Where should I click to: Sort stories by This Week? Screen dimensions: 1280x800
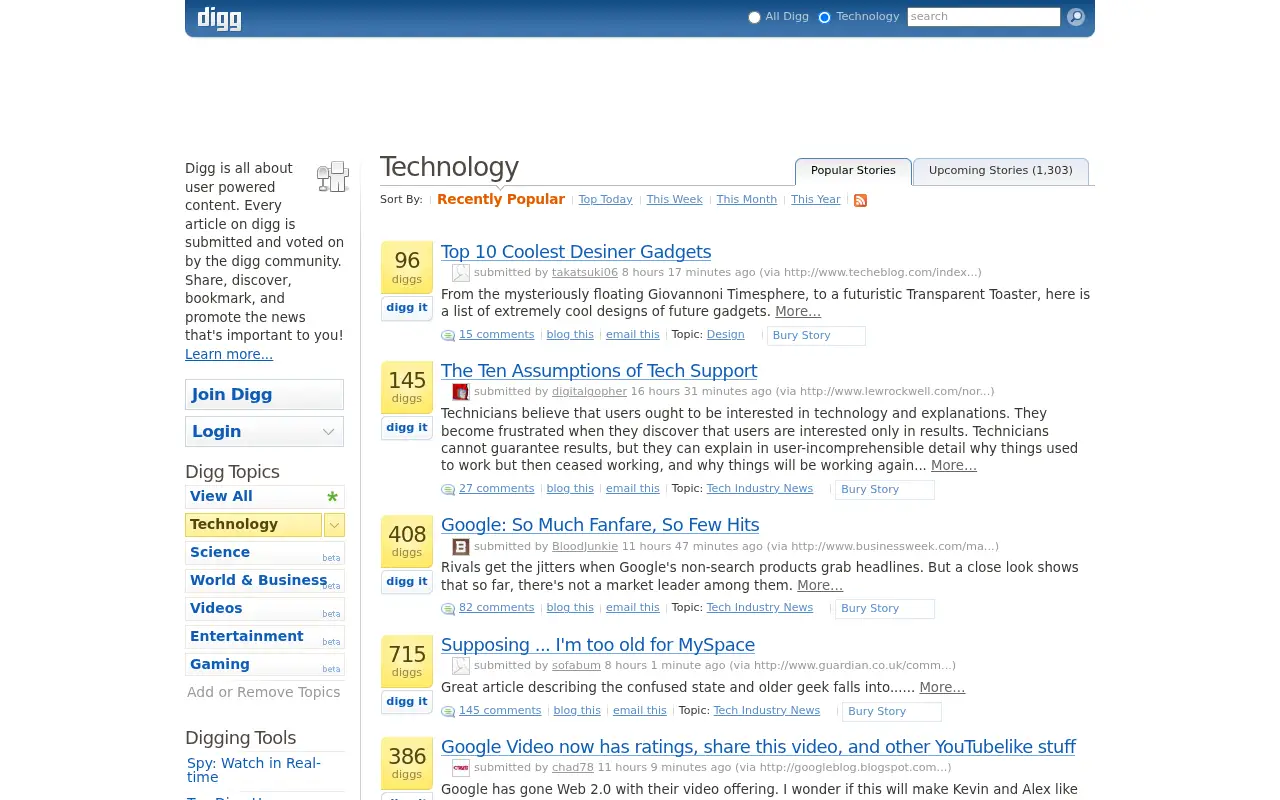675,200
